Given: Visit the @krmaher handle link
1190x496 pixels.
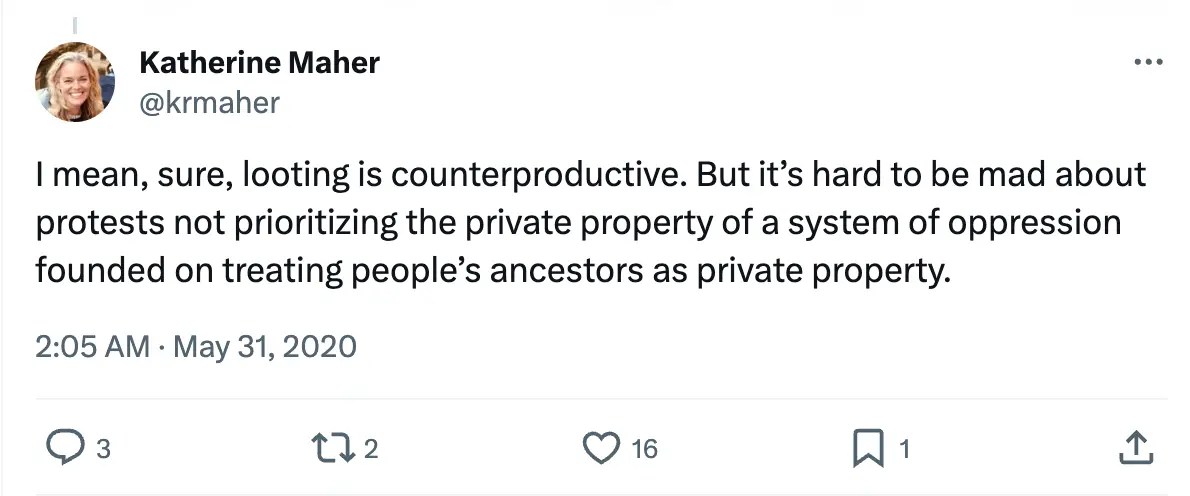Looking at the screenshot, I should (x=209, y=101).
